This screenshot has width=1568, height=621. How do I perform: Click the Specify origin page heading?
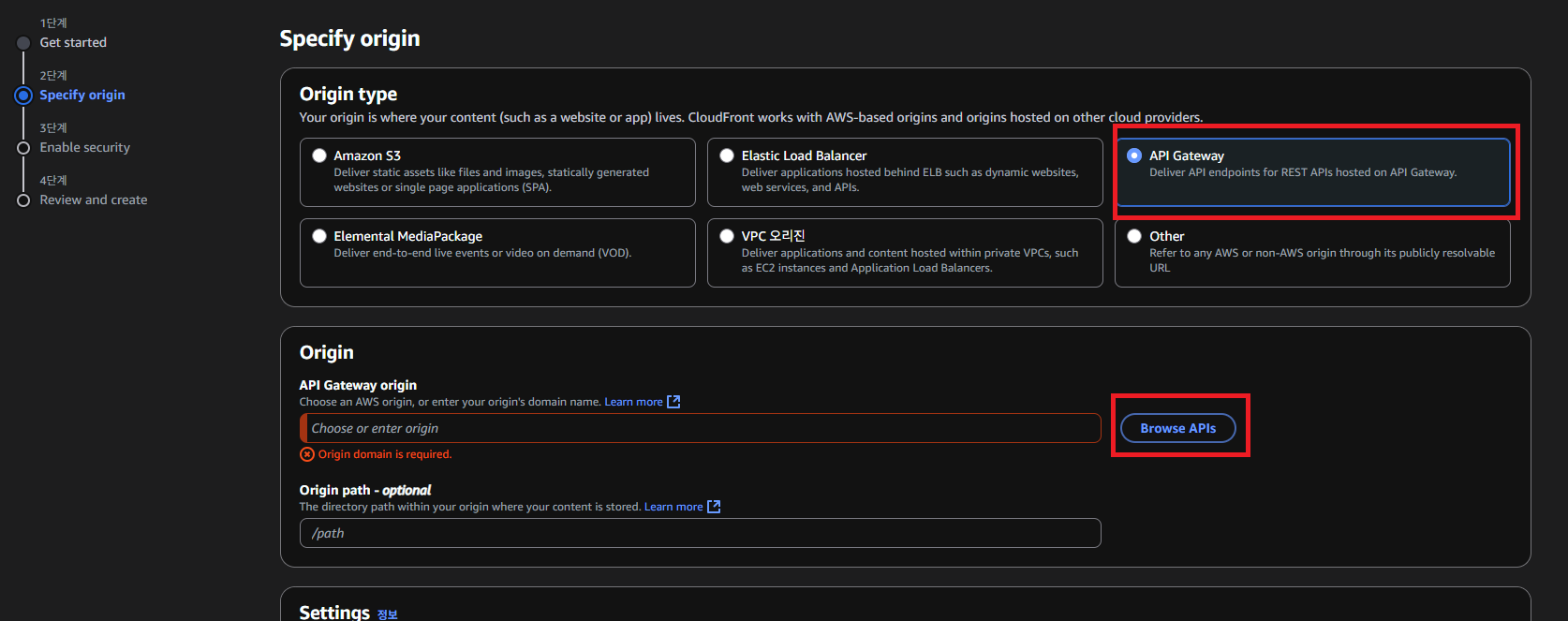tap(349, 38)
